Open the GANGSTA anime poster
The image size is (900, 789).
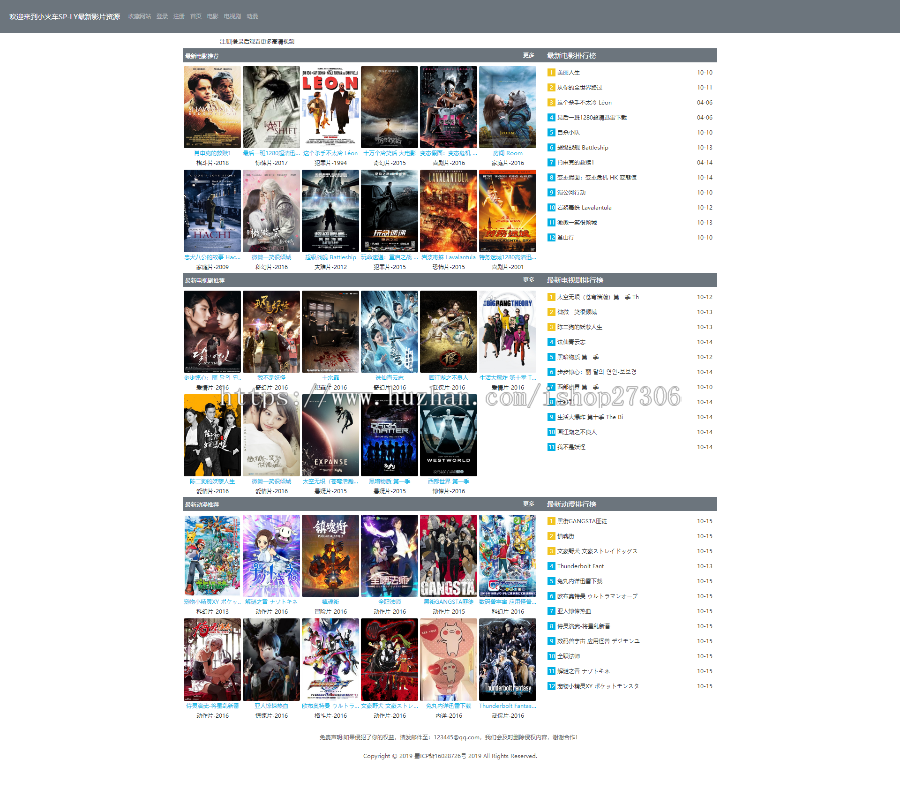(x=448, y=556)
